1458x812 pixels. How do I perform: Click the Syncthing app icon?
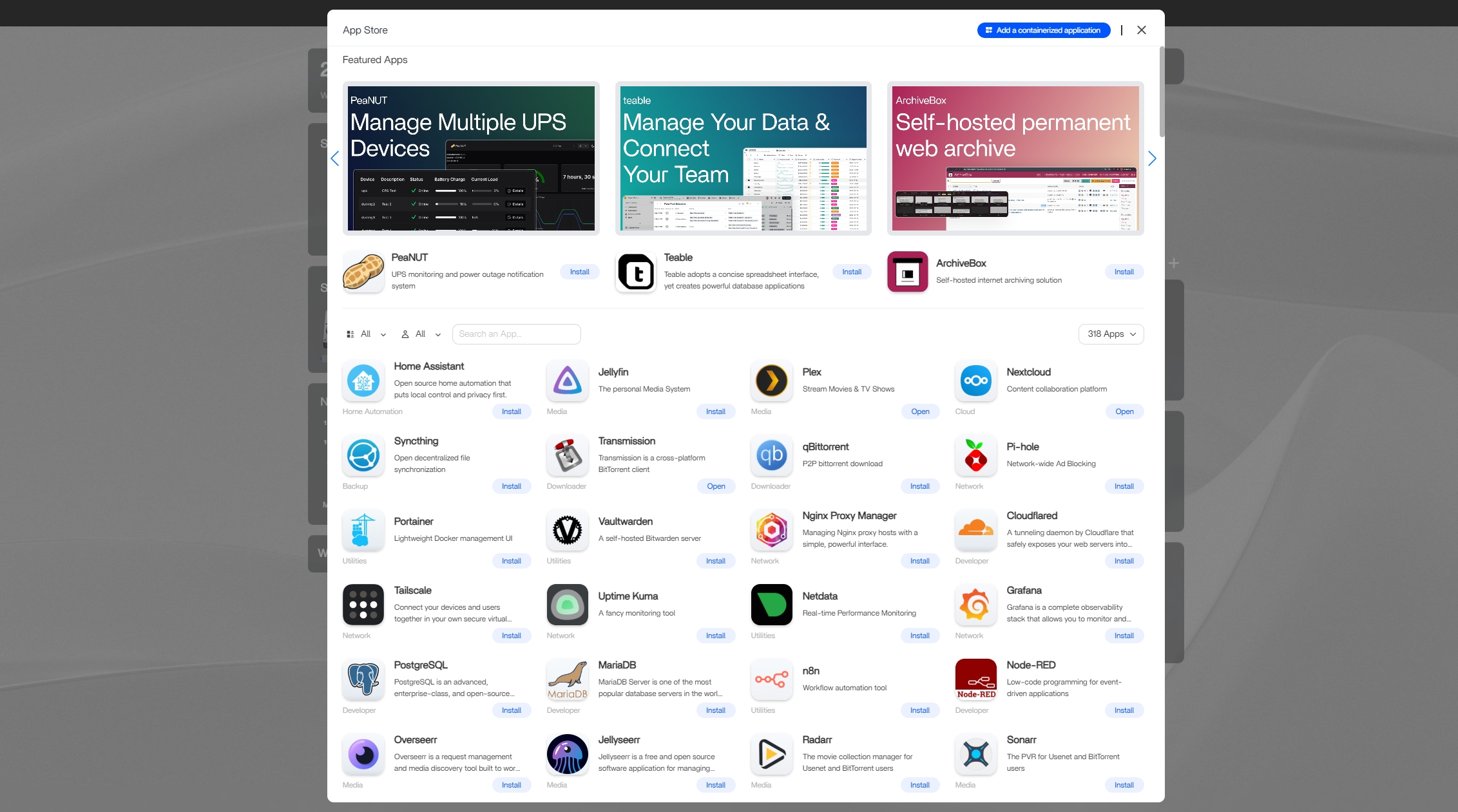click(363, 455)
